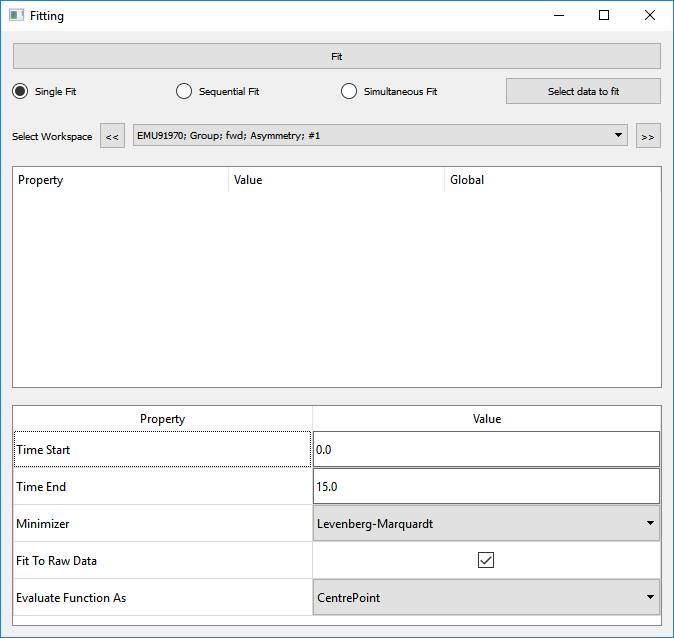Maximize the Fitting window
The height and width of the screenshot is (638, 674).
(604, 16)
